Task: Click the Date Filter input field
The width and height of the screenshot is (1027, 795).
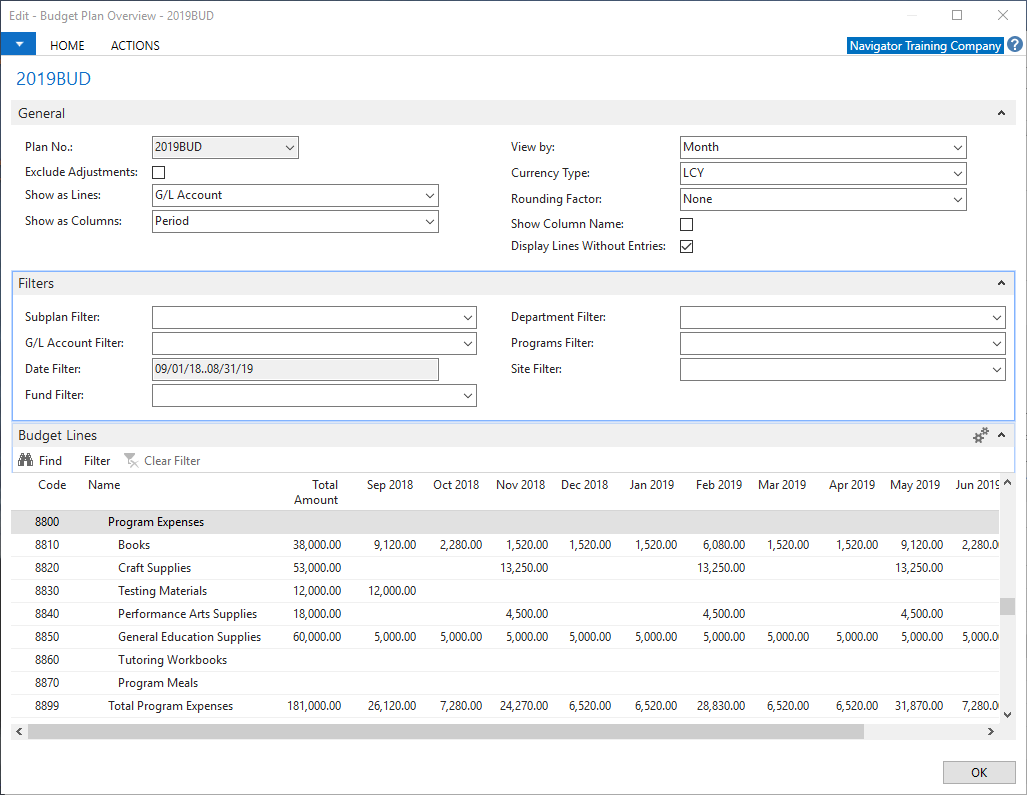Action: (295, 370)
